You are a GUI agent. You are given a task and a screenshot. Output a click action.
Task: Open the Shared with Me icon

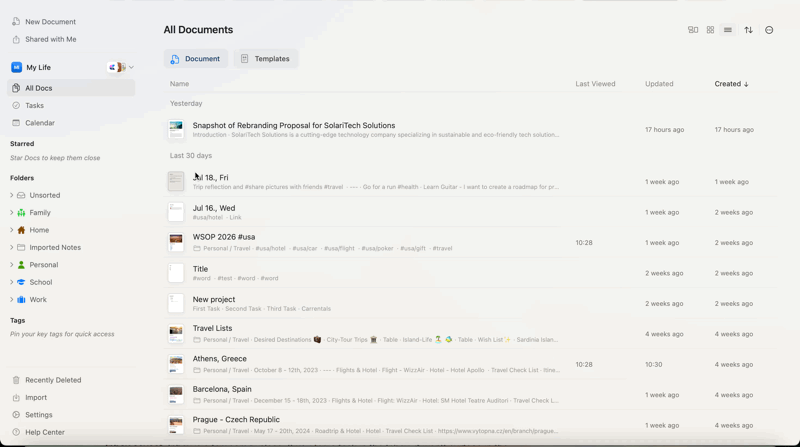(16, 39)
